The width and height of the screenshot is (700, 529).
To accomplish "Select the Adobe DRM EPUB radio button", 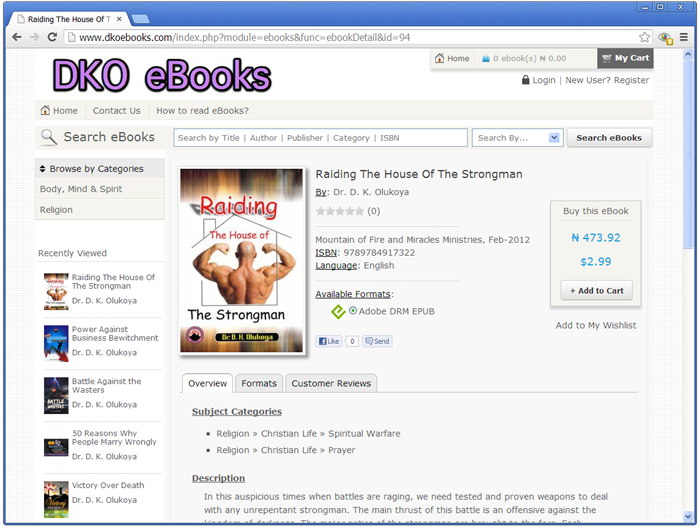I will click(353, 311).
